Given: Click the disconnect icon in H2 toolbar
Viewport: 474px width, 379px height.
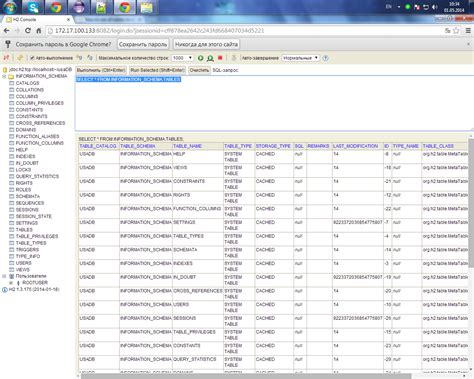Looking at the screenshot, I should pyautogui.click(x=6, y=58).
